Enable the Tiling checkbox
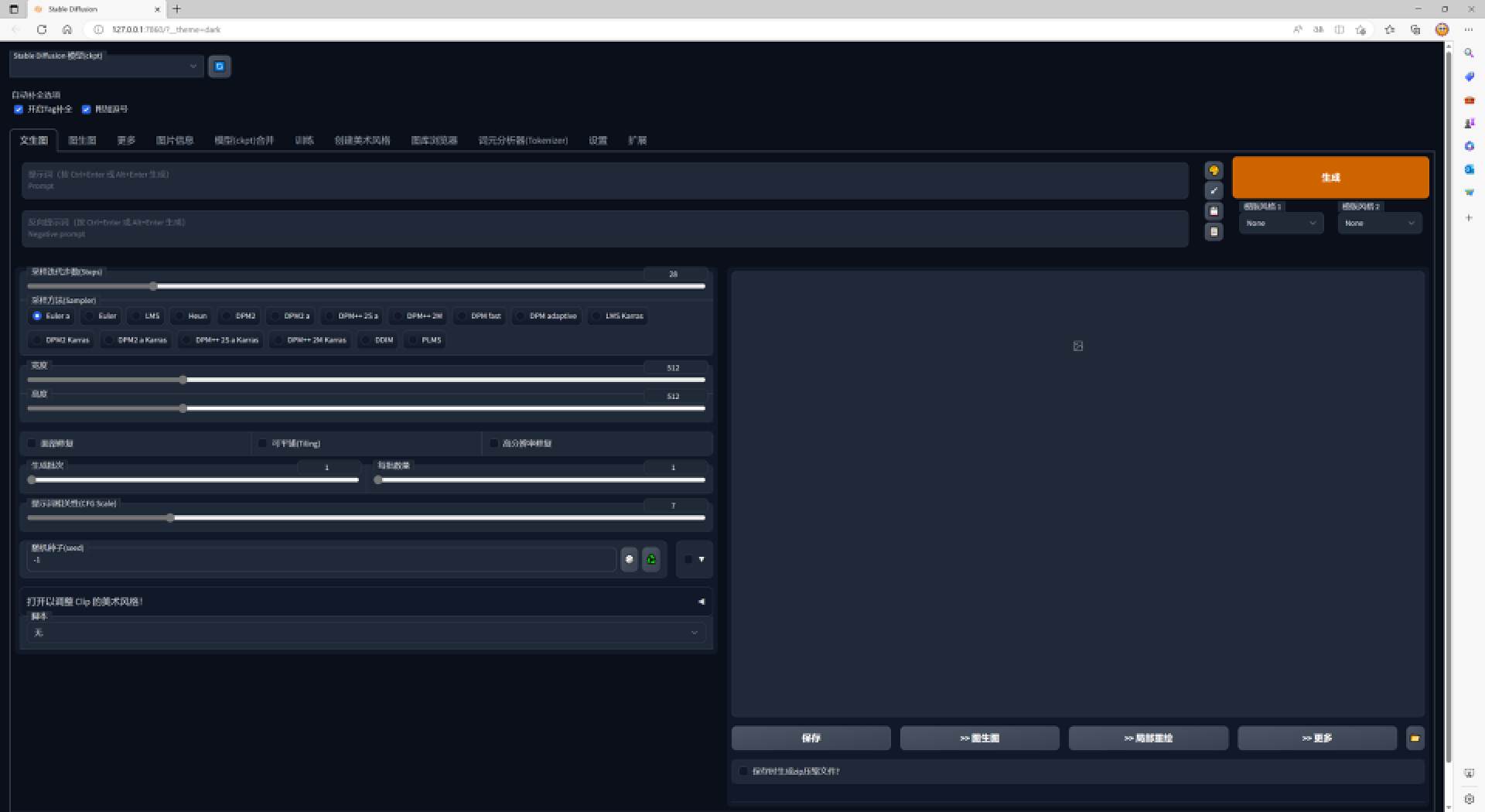The height and width of the screenshot is (812, 1485). (263, 443)
